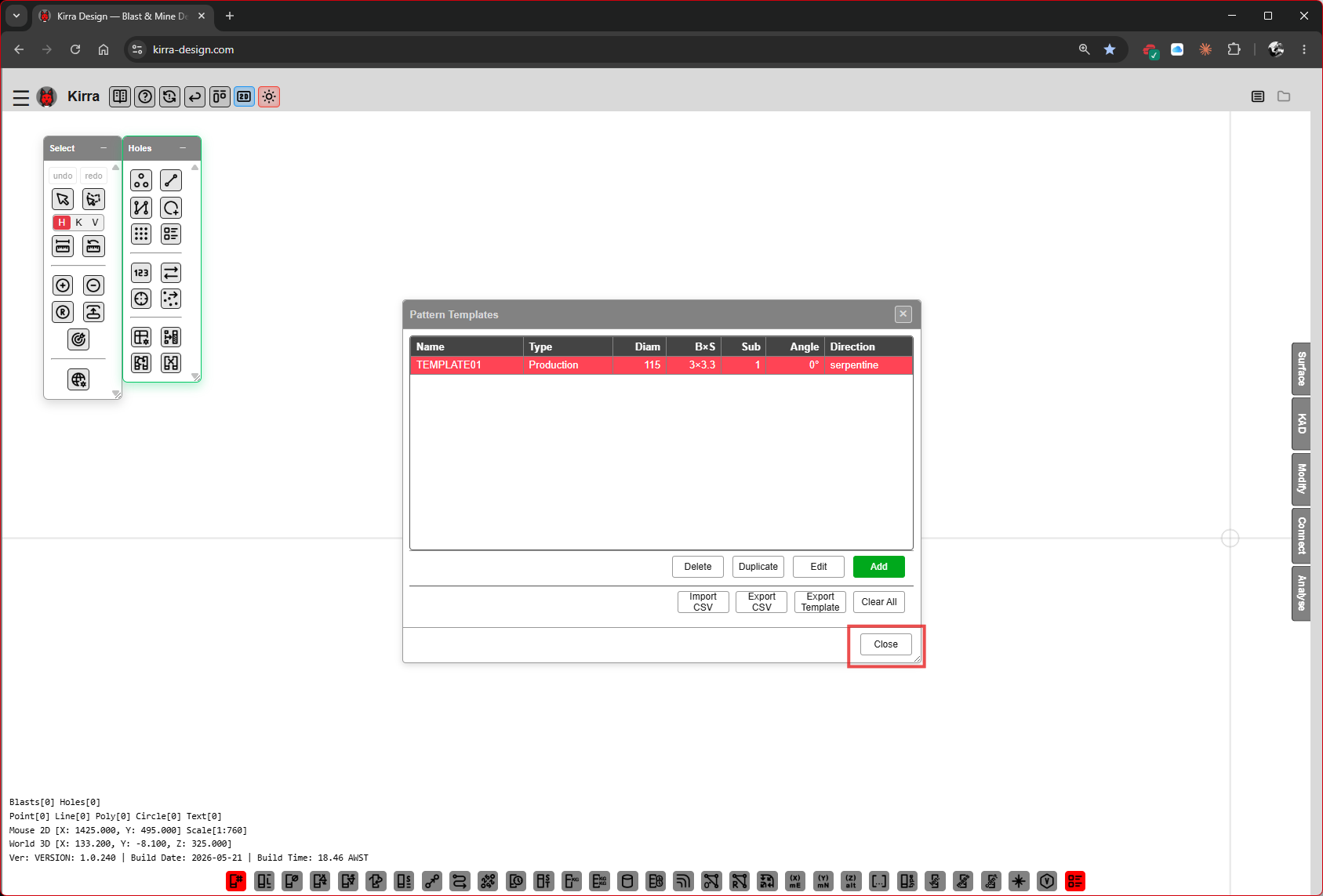The width and height of the screenshot is (1323, 896).
Task: Click the list panel icon at top right
Action: (x=1258, y=96)
